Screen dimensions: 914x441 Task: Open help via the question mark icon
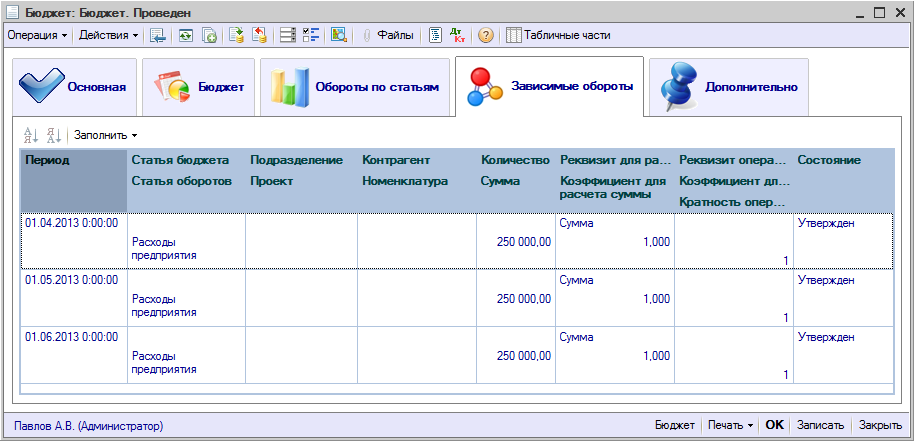[486, 35]
